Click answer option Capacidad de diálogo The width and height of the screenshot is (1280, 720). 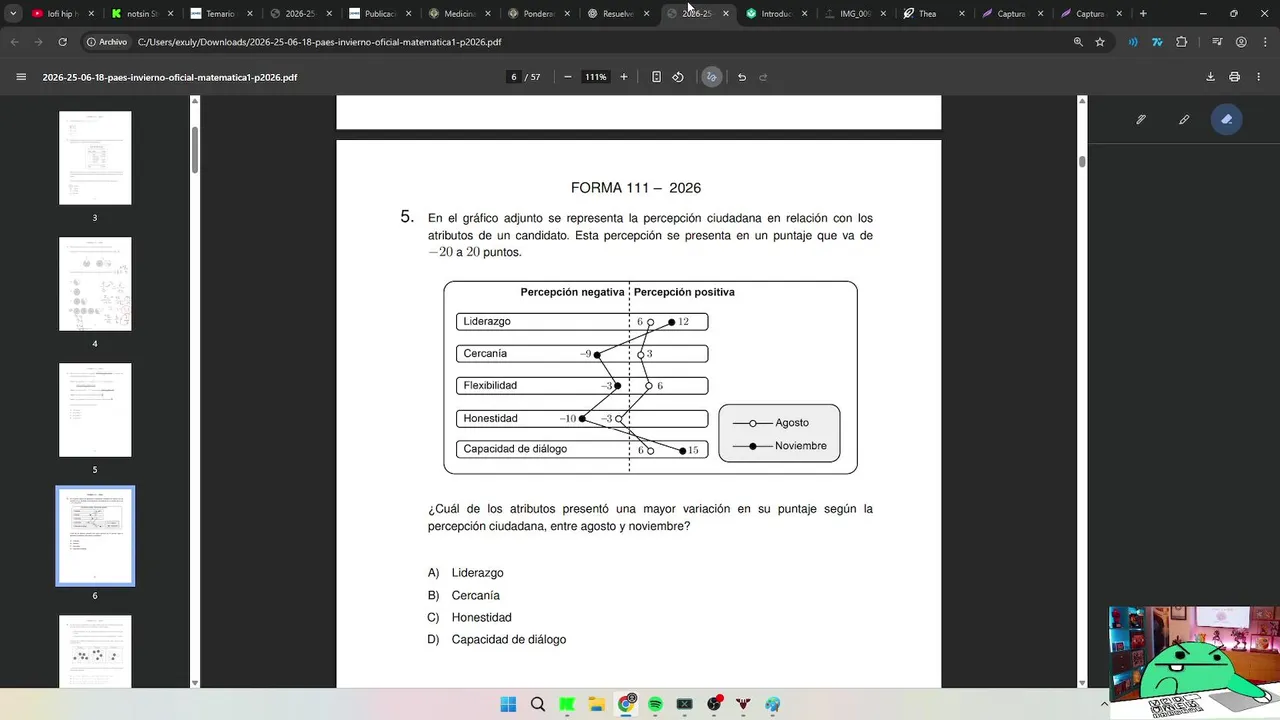[508, 639]
